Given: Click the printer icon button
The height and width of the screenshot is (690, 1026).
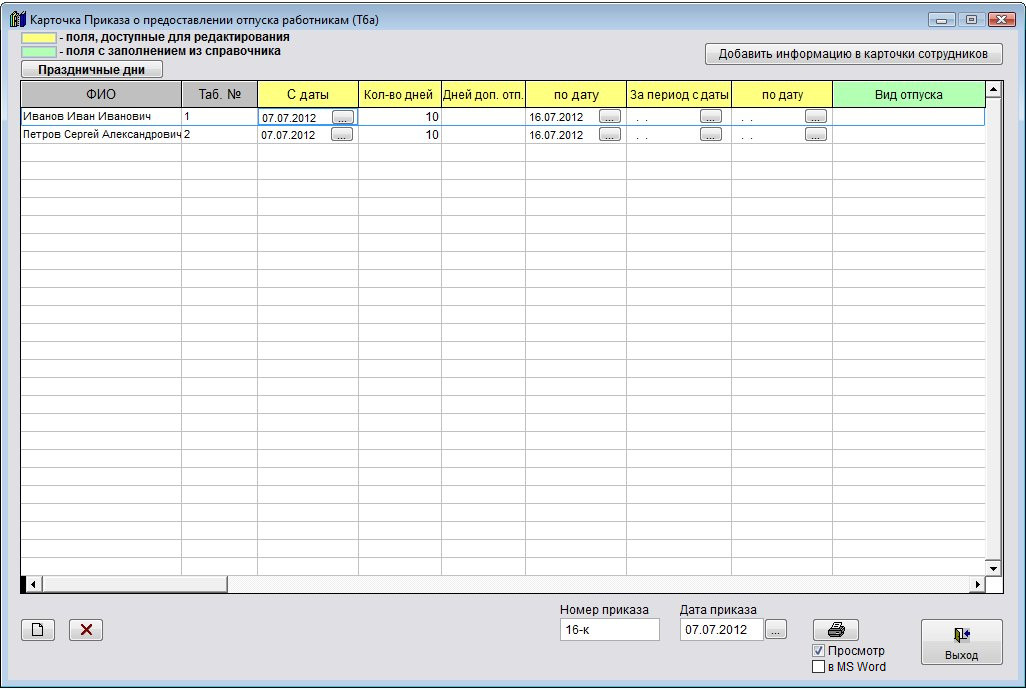Looking at the screenshot, I should click(835, 630).
